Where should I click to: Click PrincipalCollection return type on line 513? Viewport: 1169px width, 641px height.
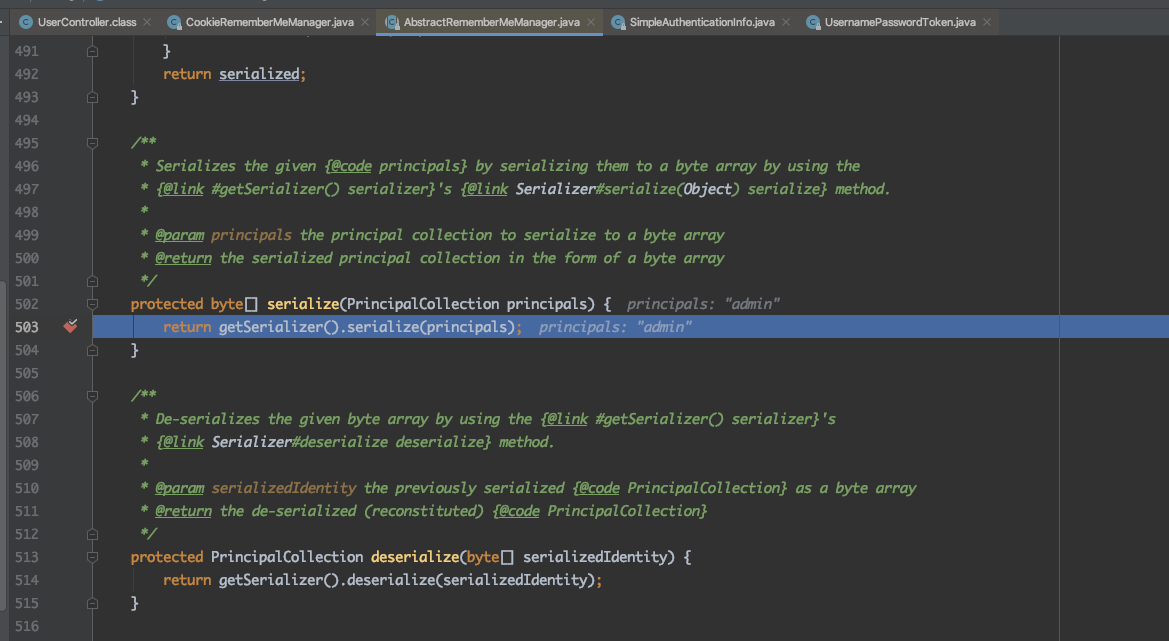click(x=287, y=557)
